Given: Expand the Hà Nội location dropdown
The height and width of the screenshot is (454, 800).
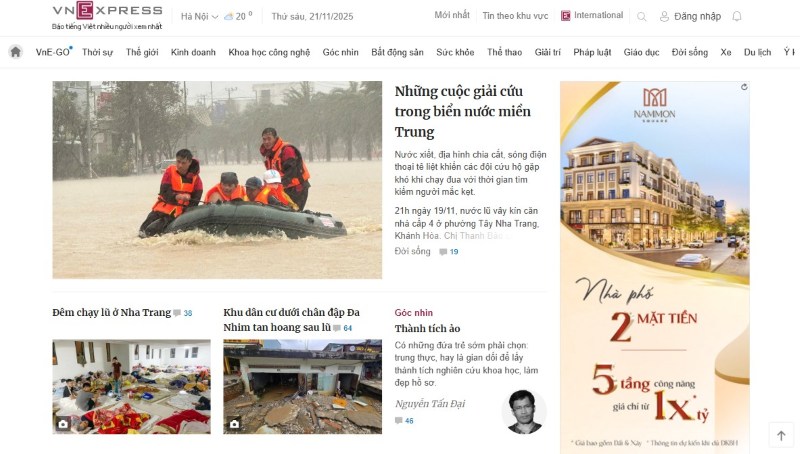Looking at the screenshot, I should (x=199, y=16).
